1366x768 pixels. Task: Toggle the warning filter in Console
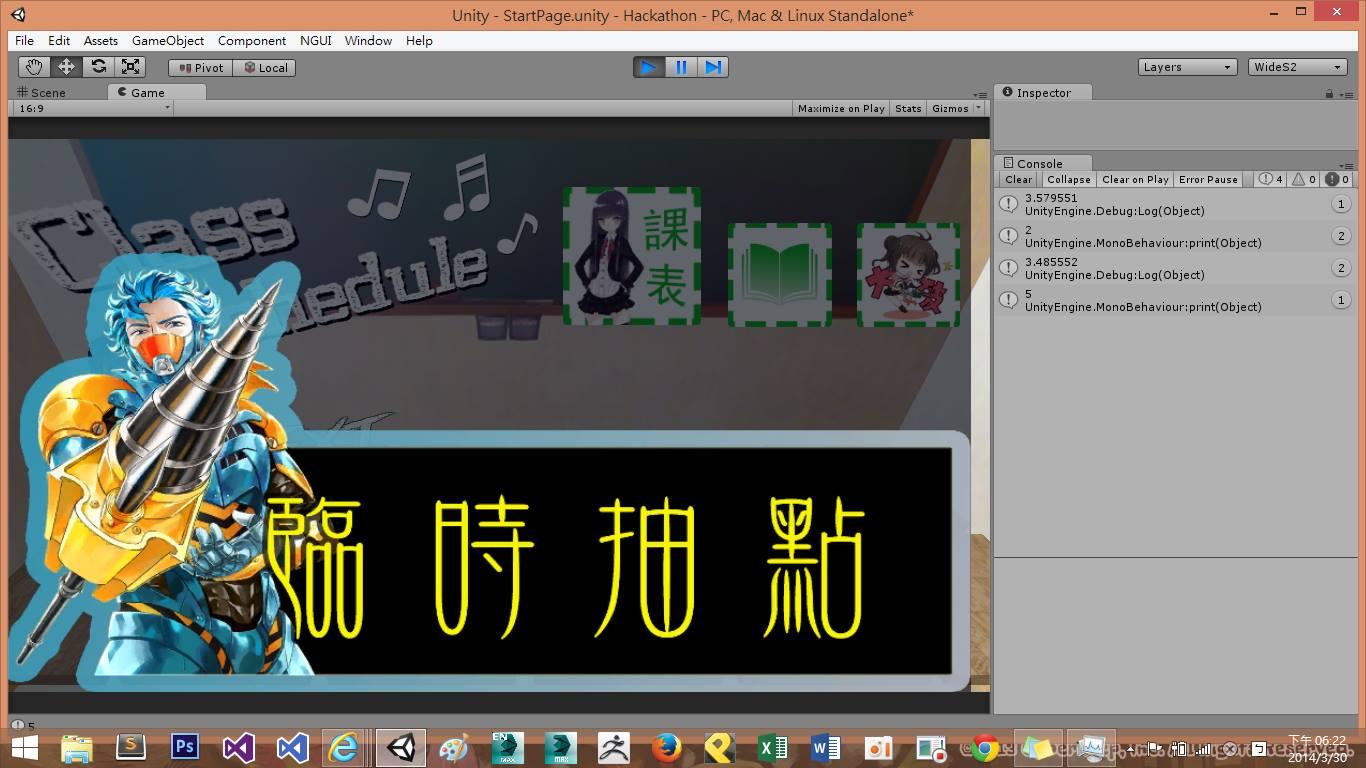(x=1304, y=179)
